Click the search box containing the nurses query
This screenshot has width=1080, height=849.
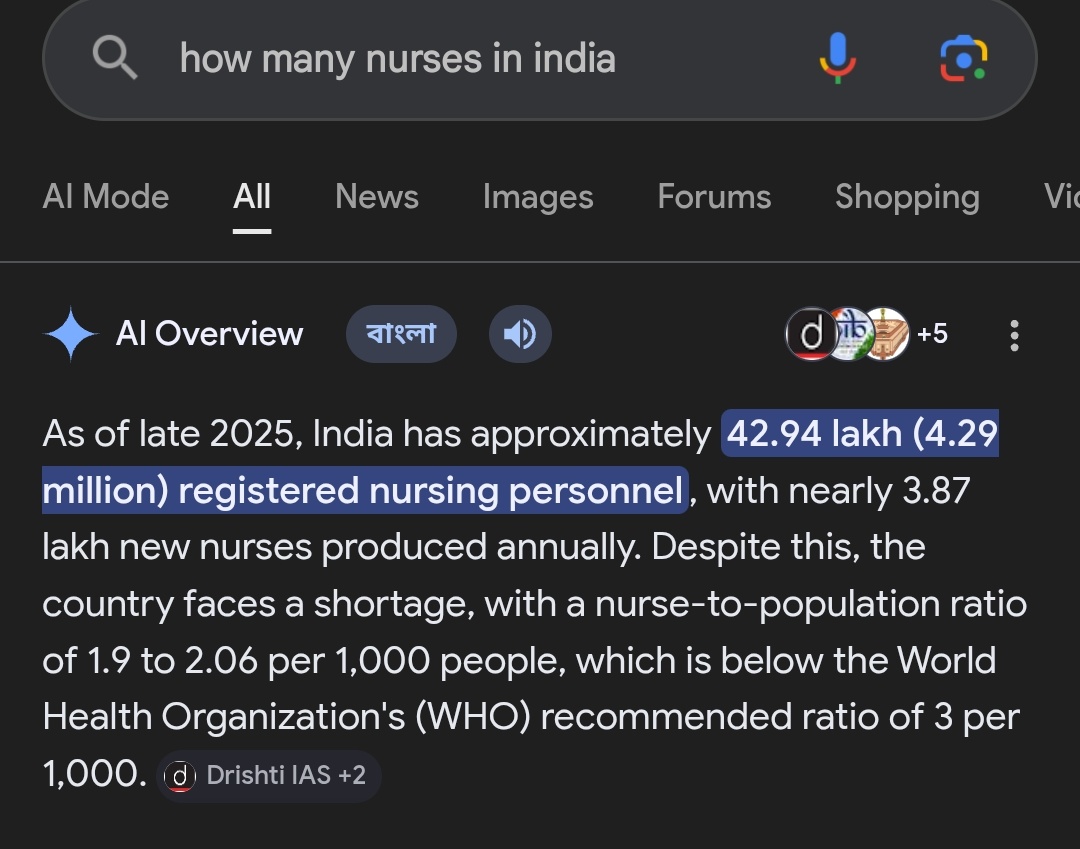[540, 58]
